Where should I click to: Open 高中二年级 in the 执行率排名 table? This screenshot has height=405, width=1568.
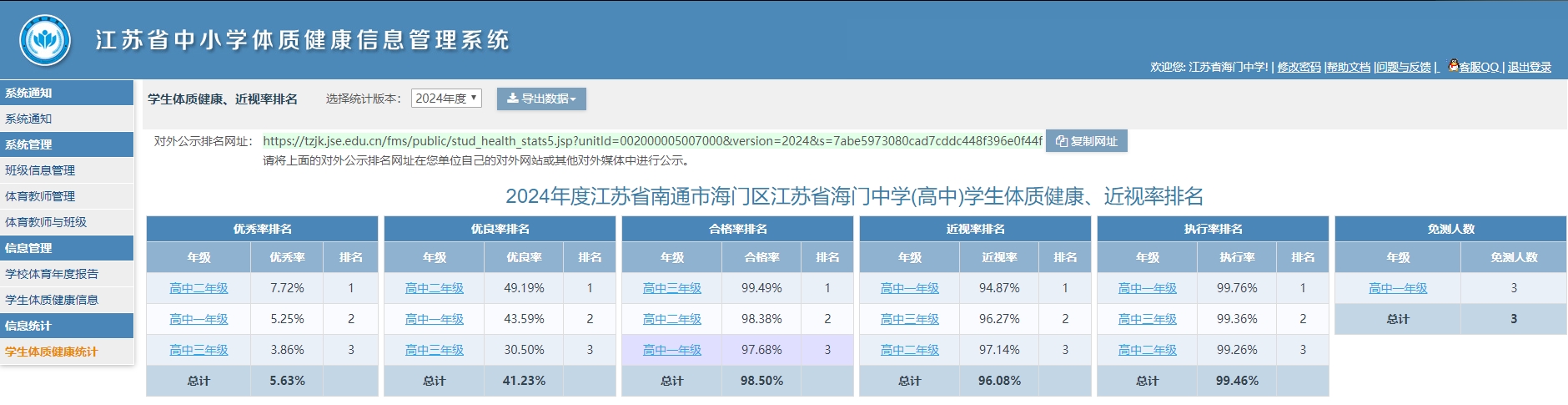(1148, 350)
